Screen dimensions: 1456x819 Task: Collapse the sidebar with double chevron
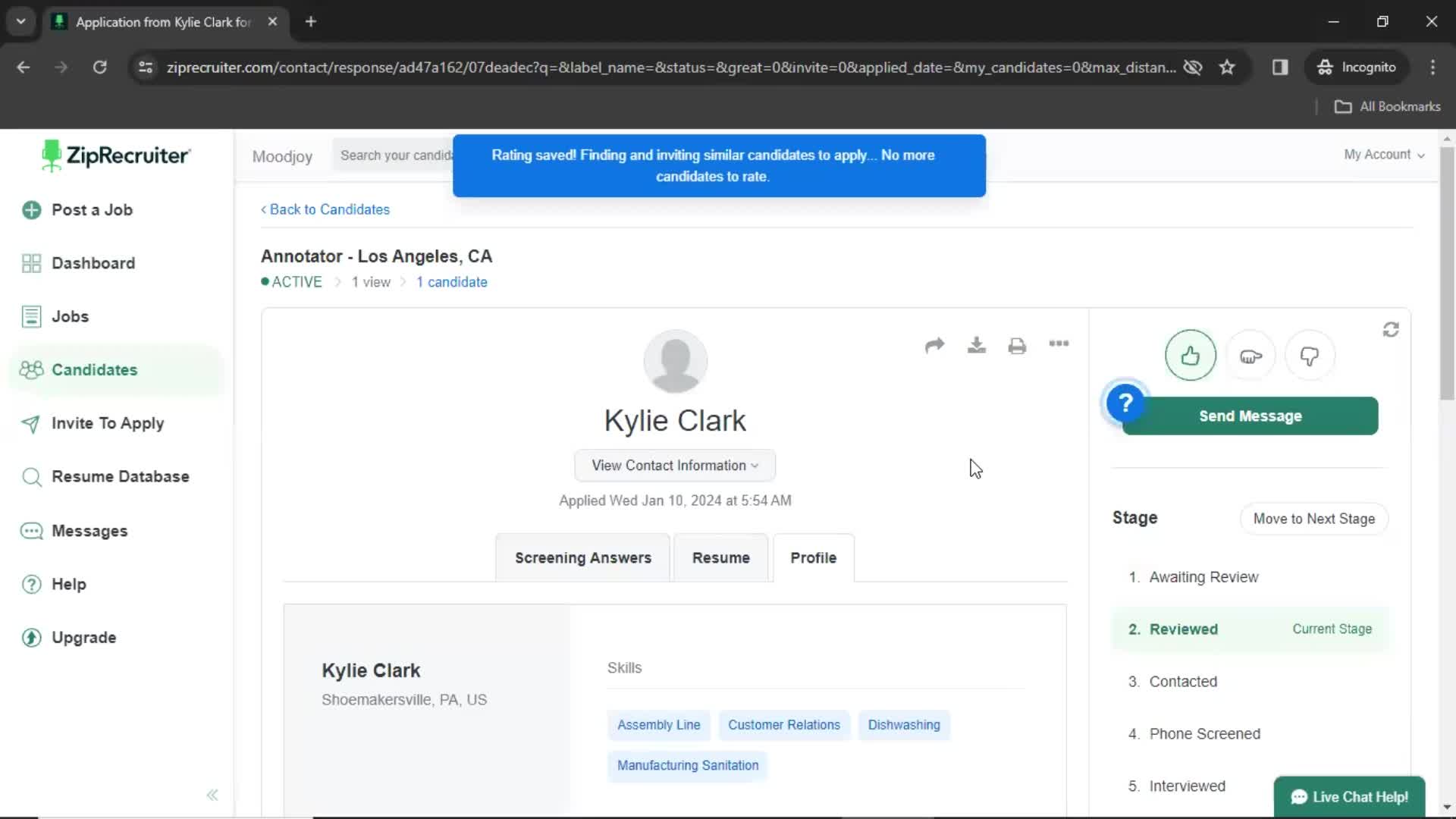212,795
